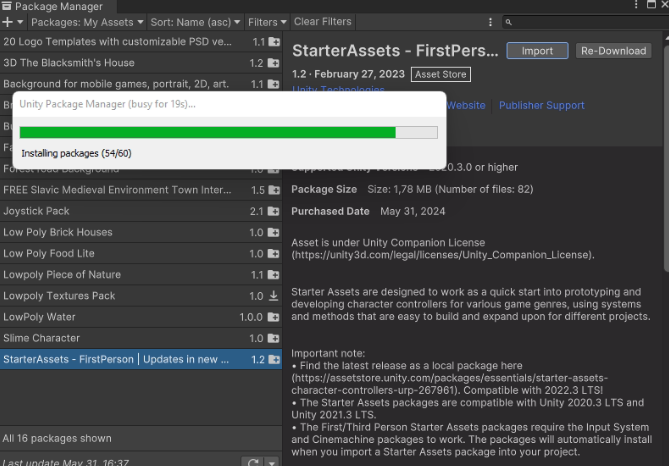Click the Installing packages progress bar
Image resolution: width=669 pixels, height=466 pixels.
point(228,132)
